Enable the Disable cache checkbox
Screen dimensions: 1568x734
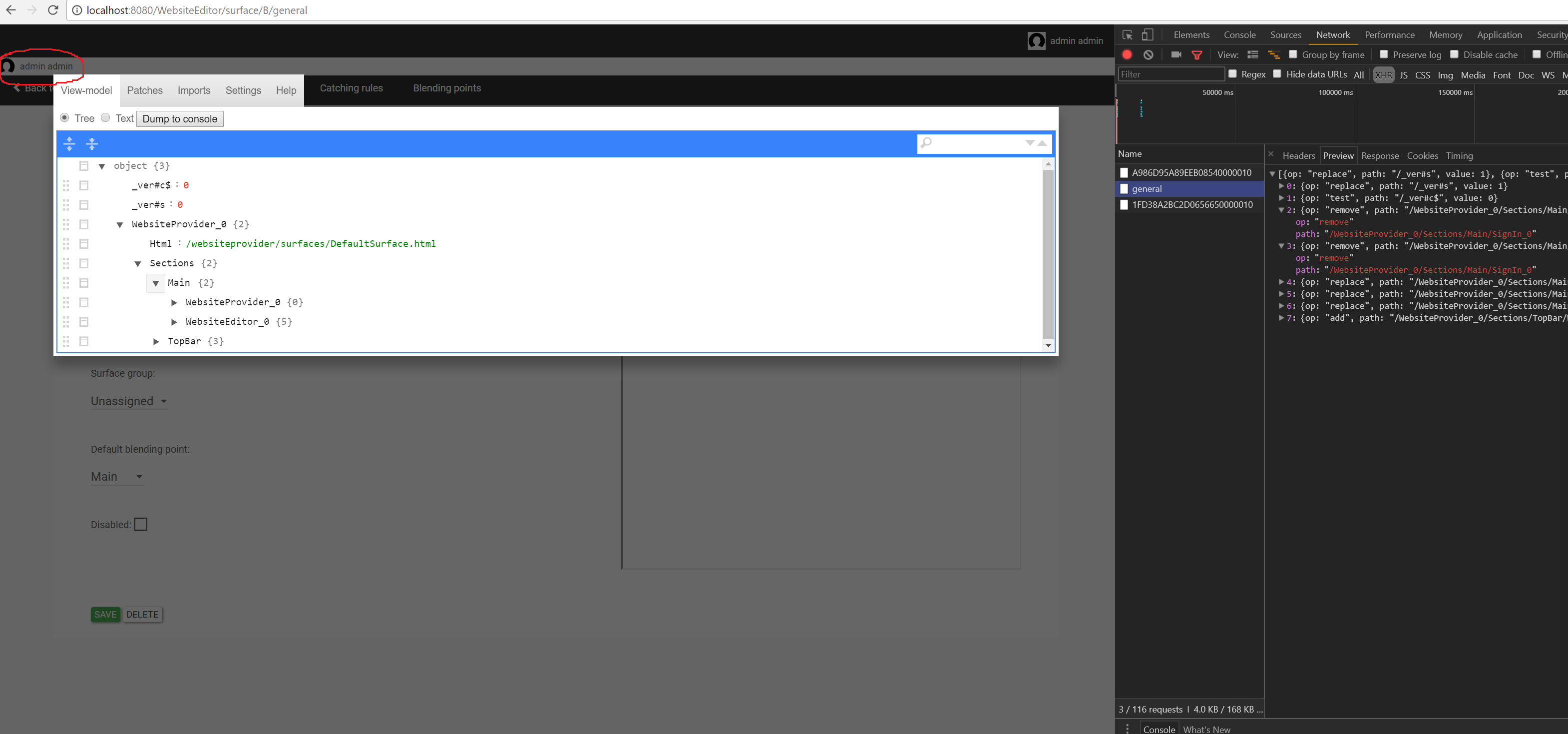click(1455, 54)
